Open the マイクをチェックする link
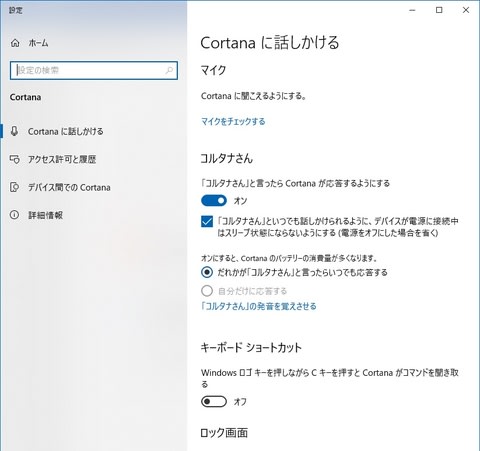Viewport: 480px width, 451px height. tap(233, 121)
